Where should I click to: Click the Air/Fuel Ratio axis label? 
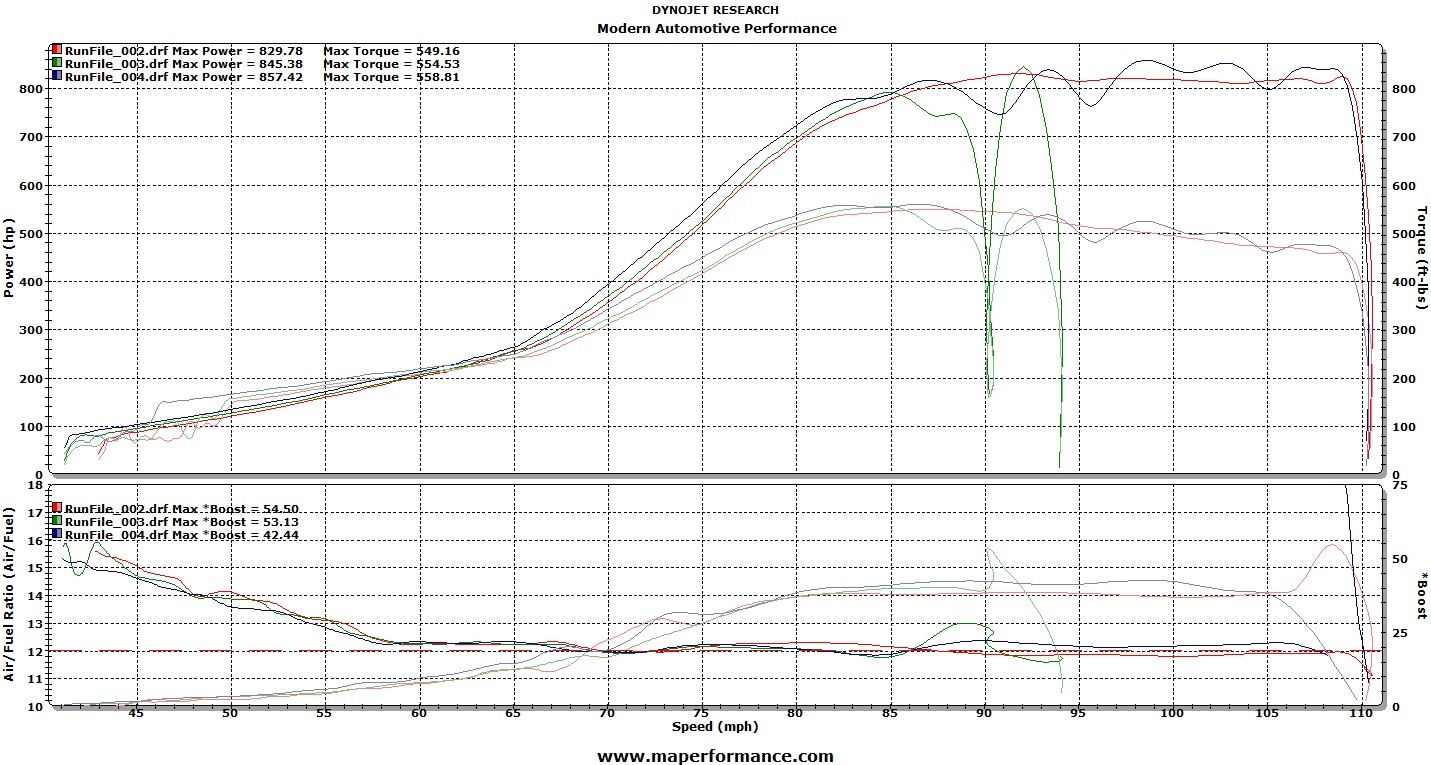point(10,594)
